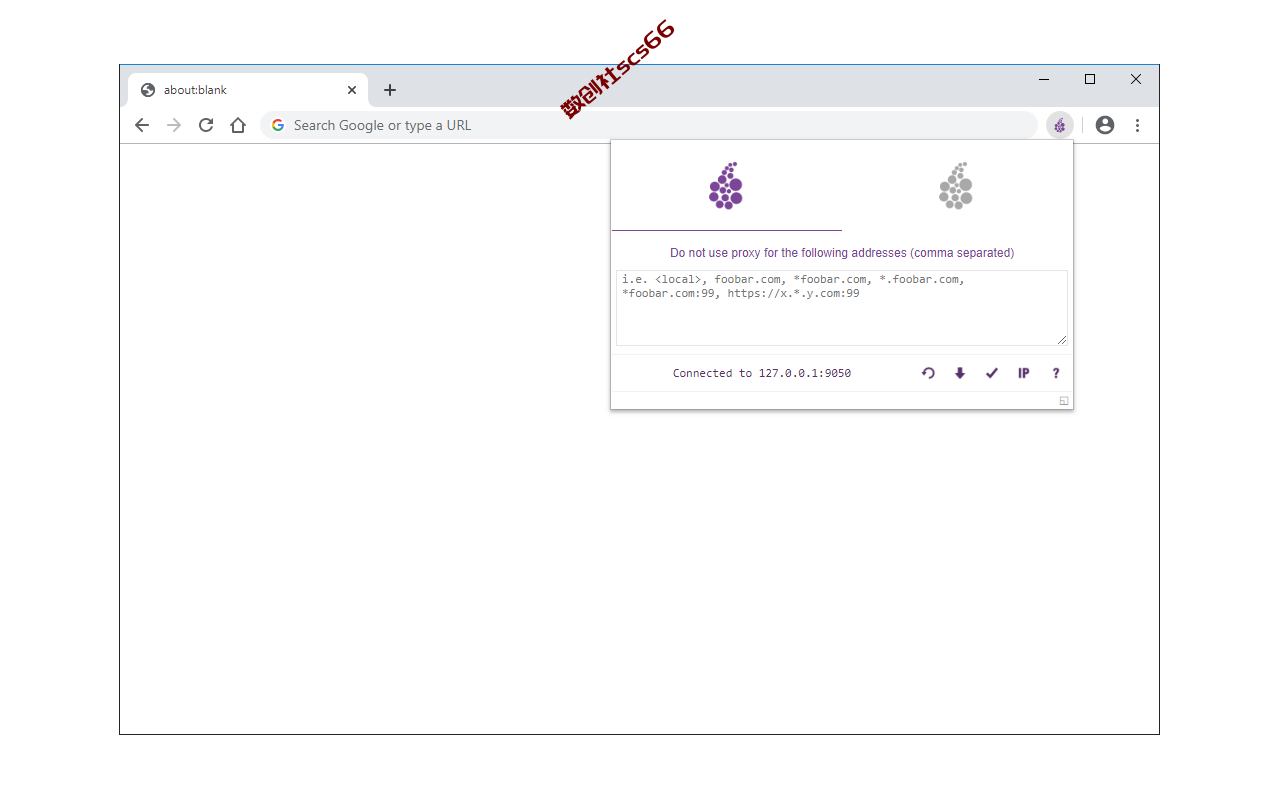Click the globe favicon on about:blank tab
This screenshot has height=800, width=1280.
tap(148, 90)
